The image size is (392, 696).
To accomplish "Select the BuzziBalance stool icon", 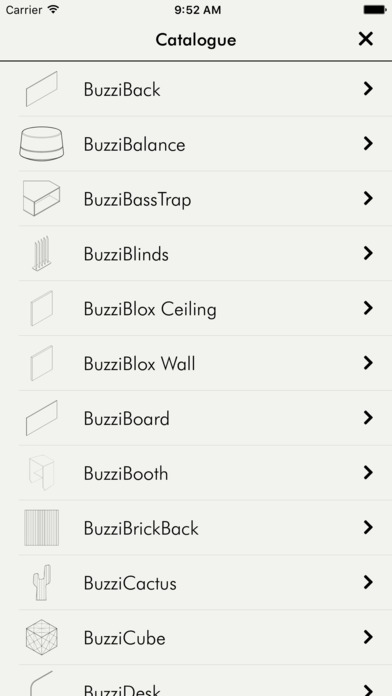I will click(41, 143).
